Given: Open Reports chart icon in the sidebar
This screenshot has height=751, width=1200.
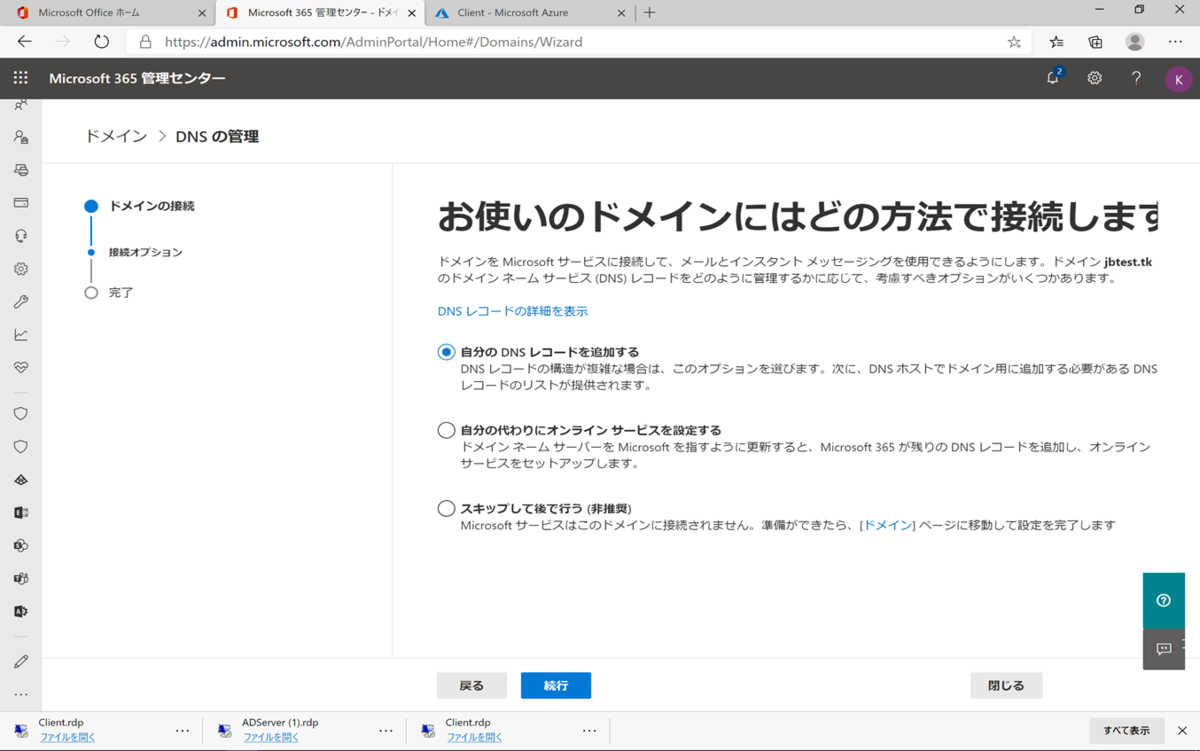Looking at the screenshot, I should coord(21,335).
